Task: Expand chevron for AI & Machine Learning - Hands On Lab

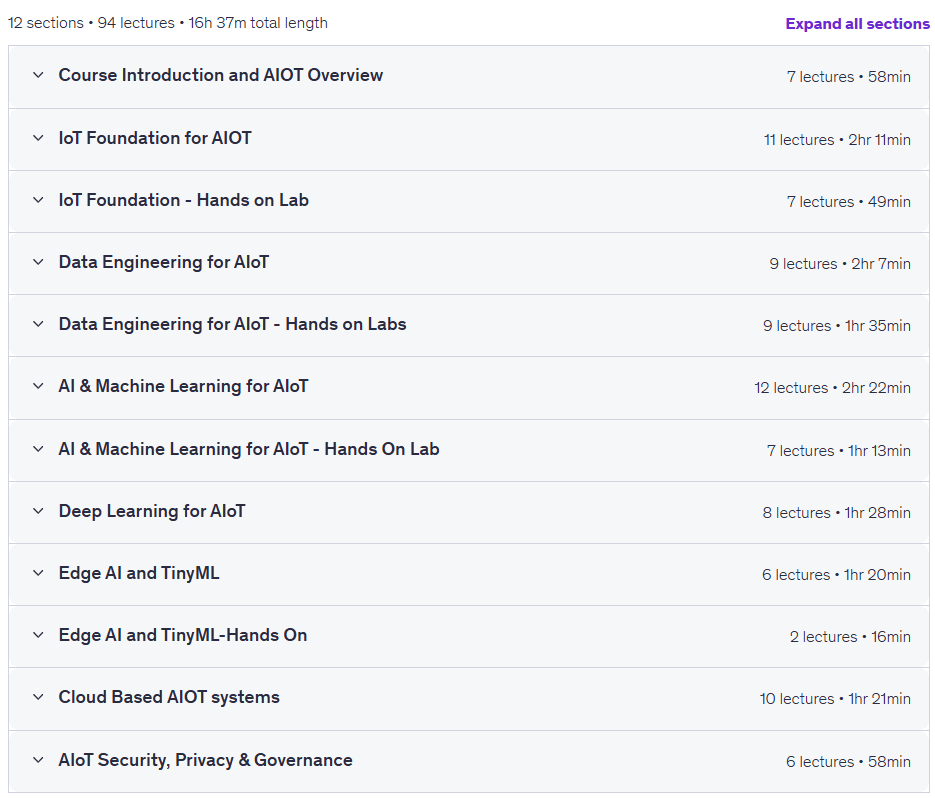Action: click(38, 449)
